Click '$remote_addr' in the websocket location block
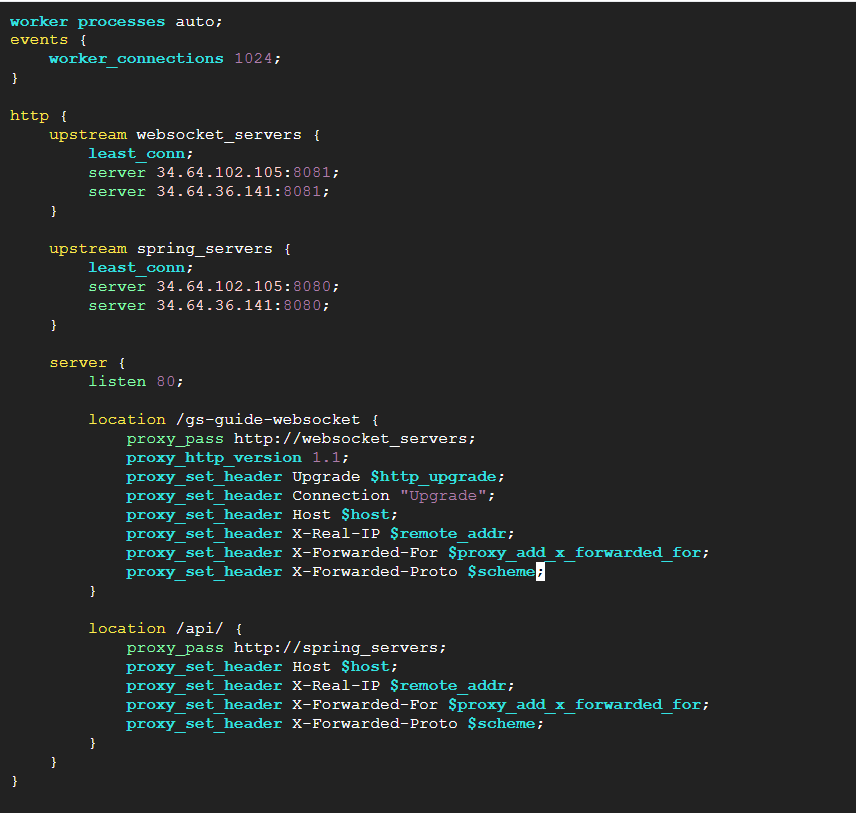Image resolution: width=856 pixels, height=813 pixels. click(448, 534)
